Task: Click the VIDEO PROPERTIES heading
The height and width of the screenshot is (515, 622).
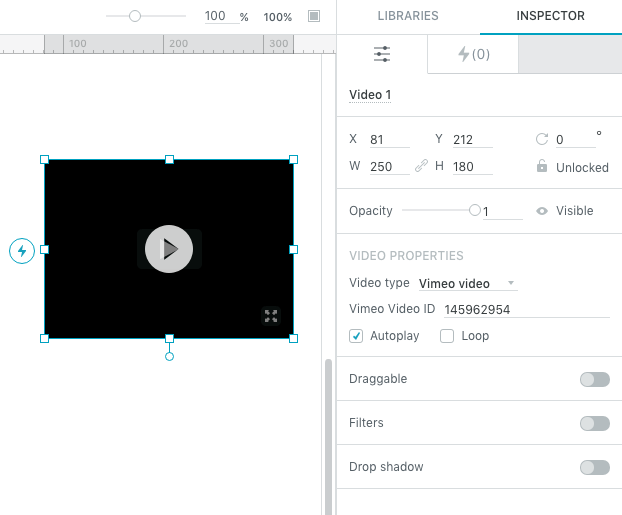Action: point(406,256)
